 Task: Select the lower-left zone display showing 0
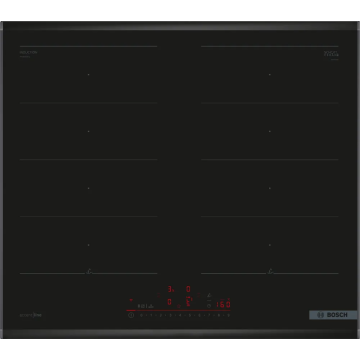[169, 302]
